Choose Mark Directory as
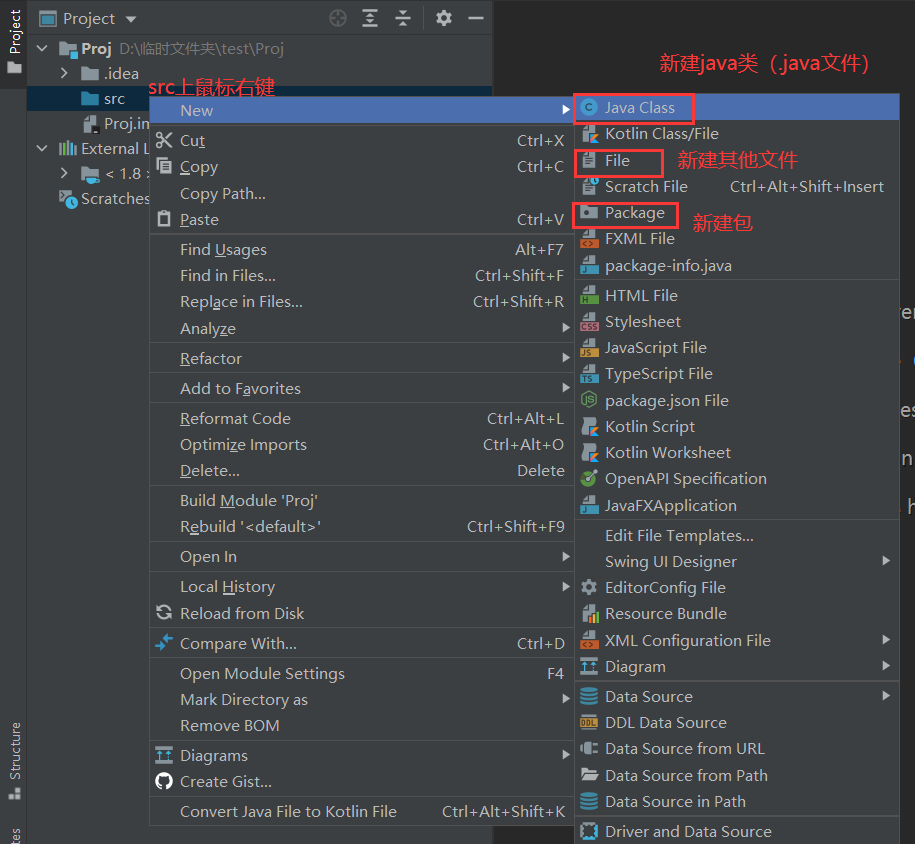 click(x=362, y=699)
